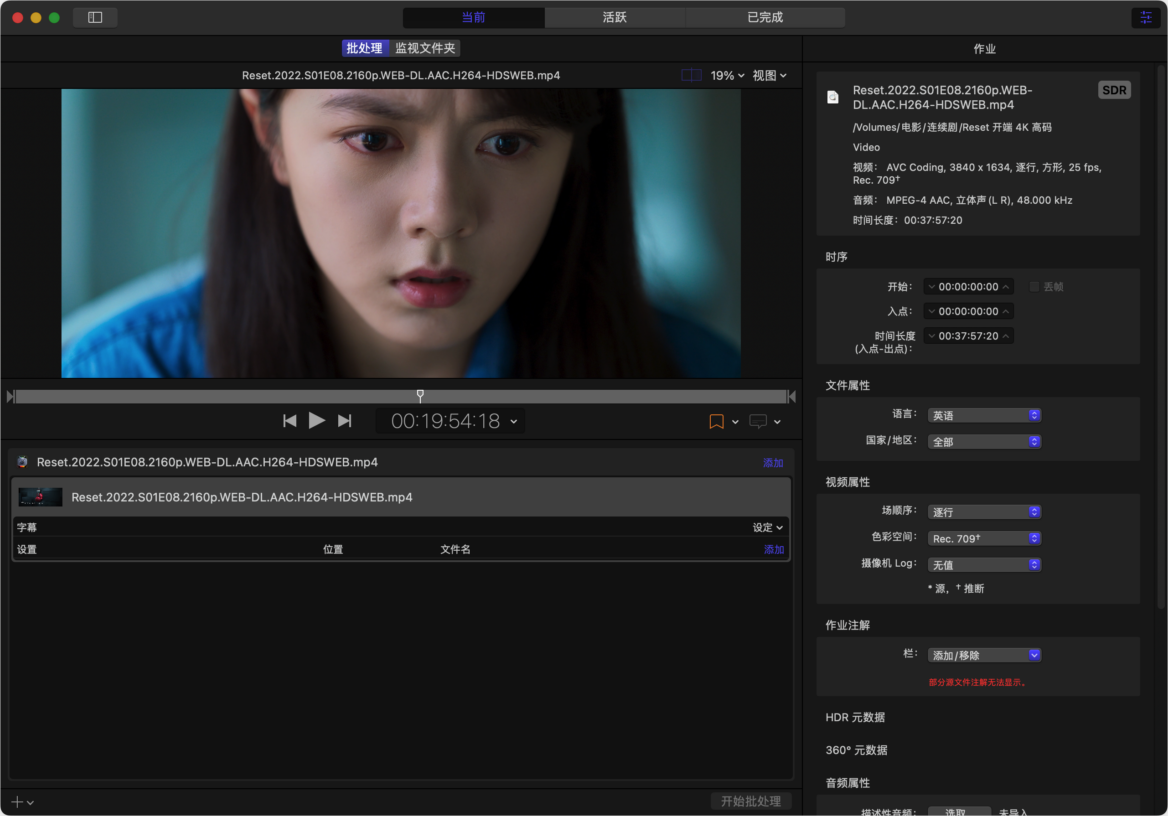Viewport: 1168px width, 816px height.
Task: Open the inspector settings icon
Action: click(x=1146, y=17)
